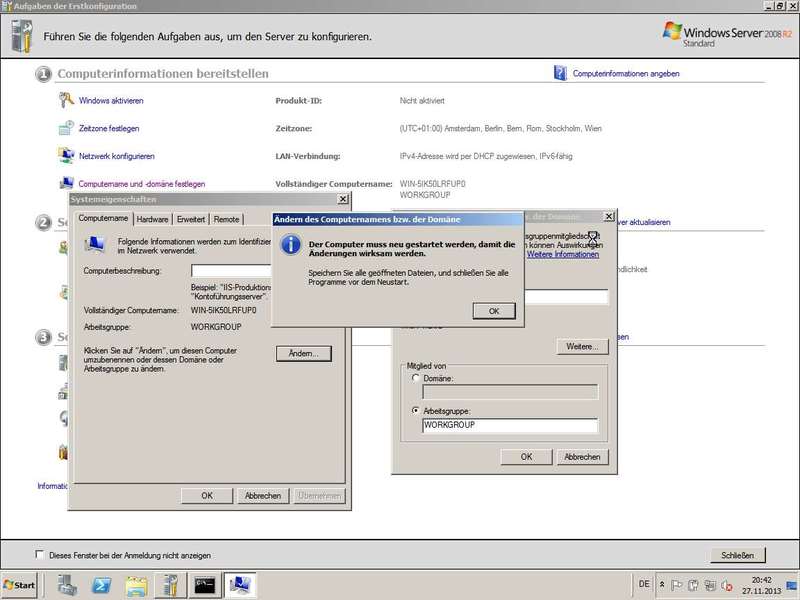Open Windows Explorer folder icon in taskbar
Viewport: 800px width, 600px height.
tap(136, 584)
